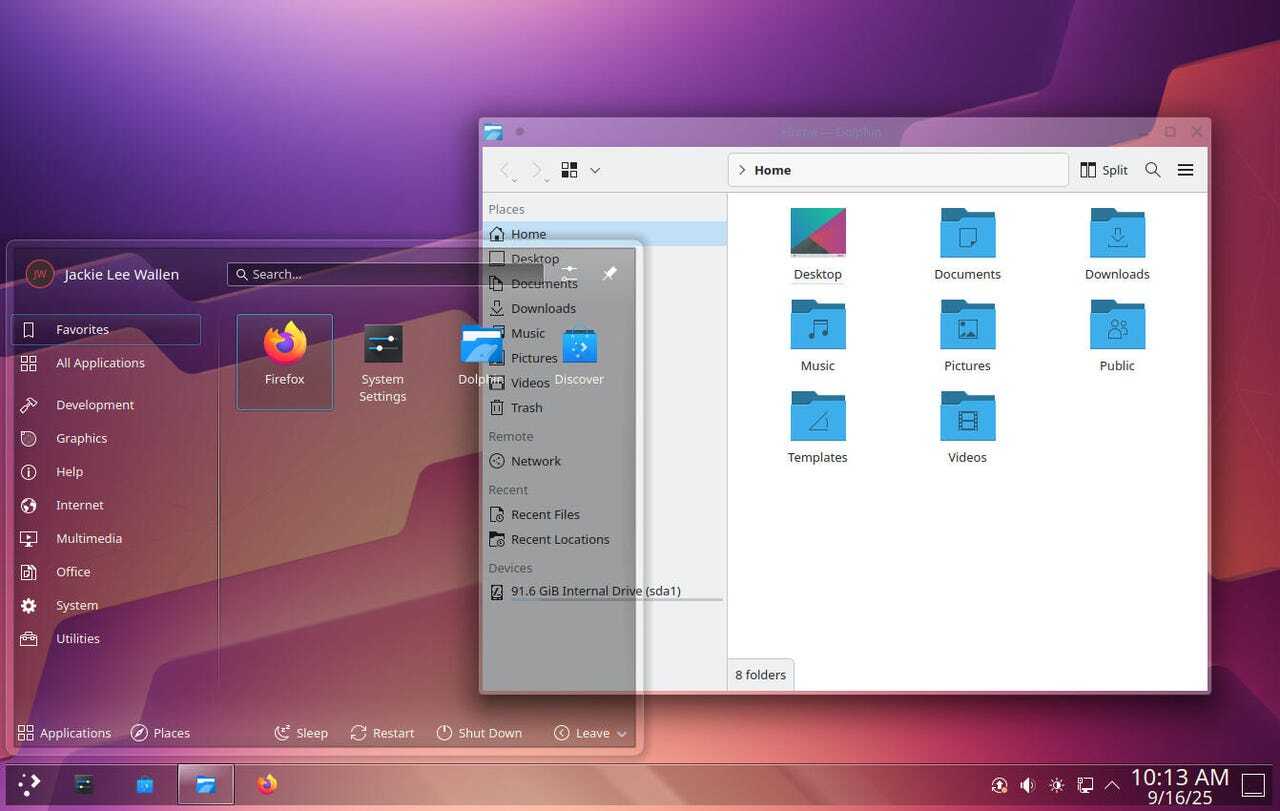Expand the Leave options dropdown
The image size is (1280, 811).
[x=621, y=732]
